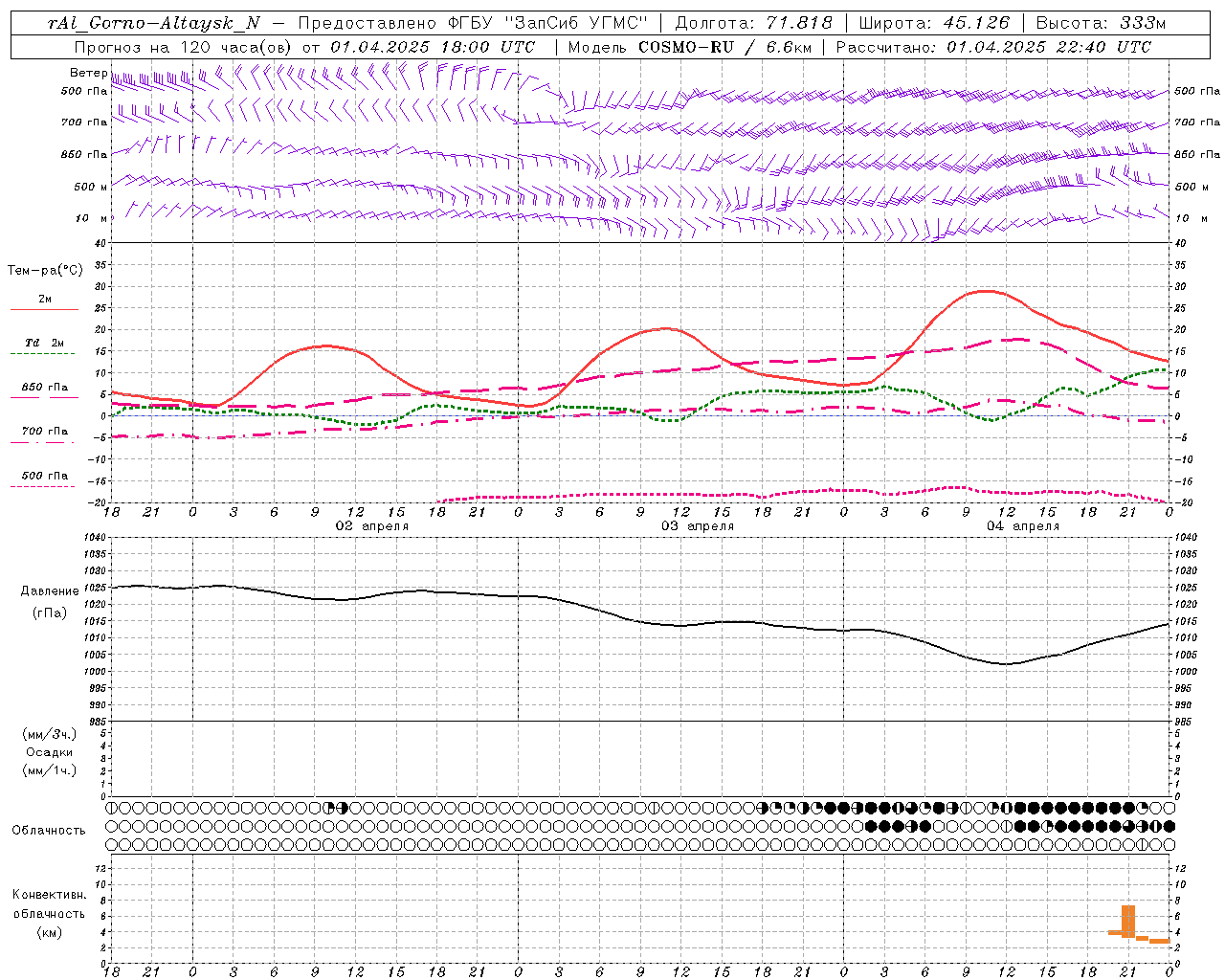This screenshot has height=980, width=1225.
Task: Click the Широта: 45.126 header field
Action: click(934, 24)
